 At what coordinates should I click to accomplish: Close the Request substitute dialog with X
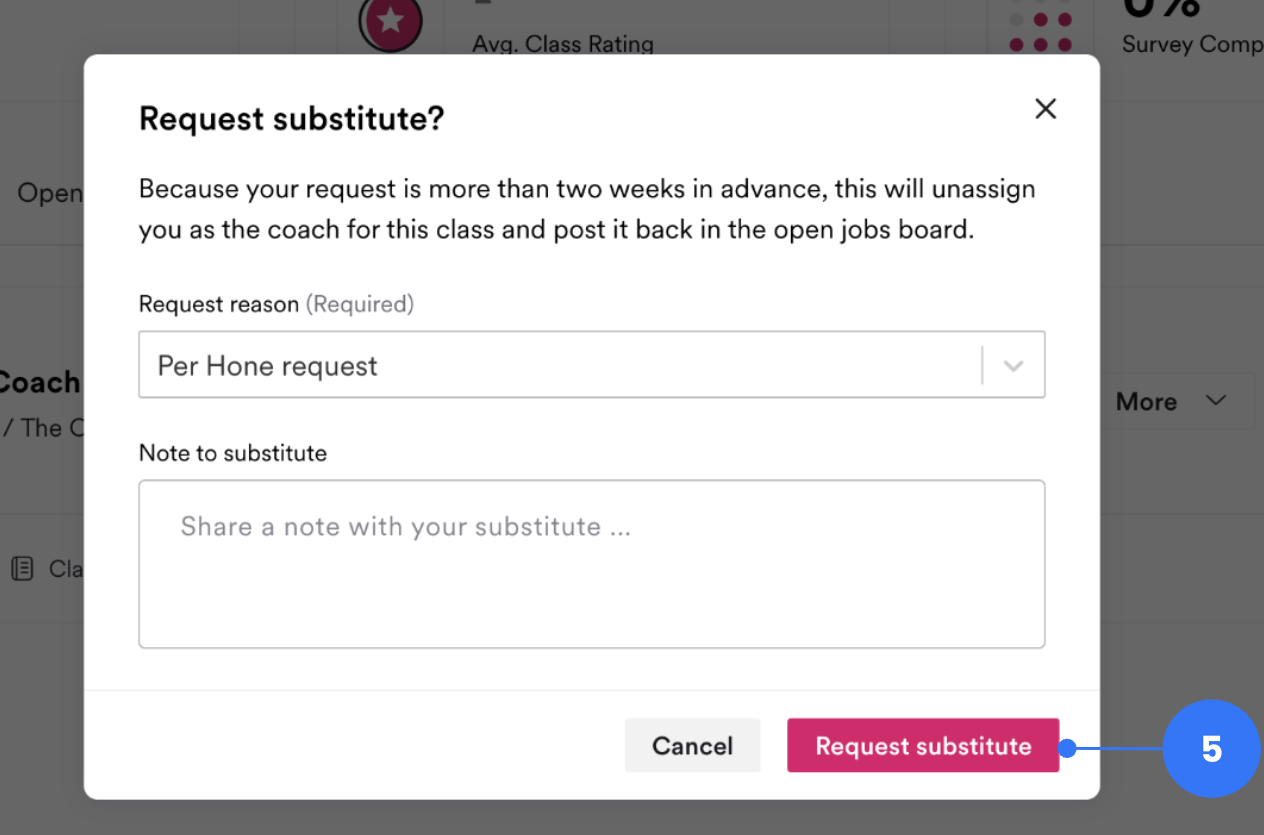(x=1045, y=109)
